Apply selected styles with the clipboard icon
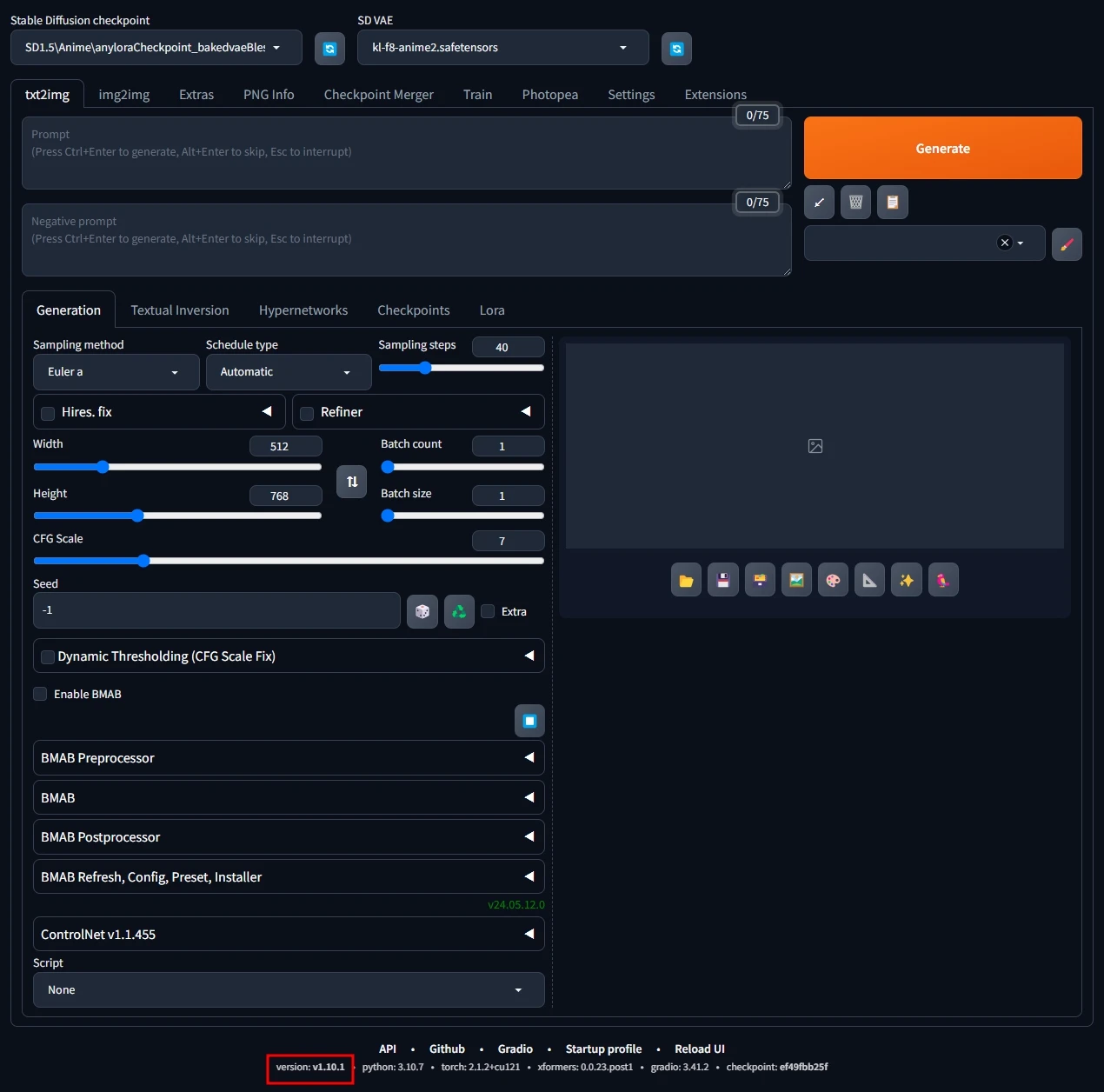The height and width of the screenshot is (1092, 1104). (x=892, y=203)
